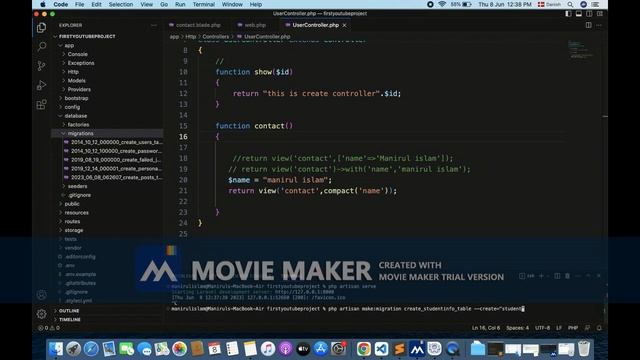Close the UserController.php tab
The height and width of the screenshot is (360, 640).
344,25
